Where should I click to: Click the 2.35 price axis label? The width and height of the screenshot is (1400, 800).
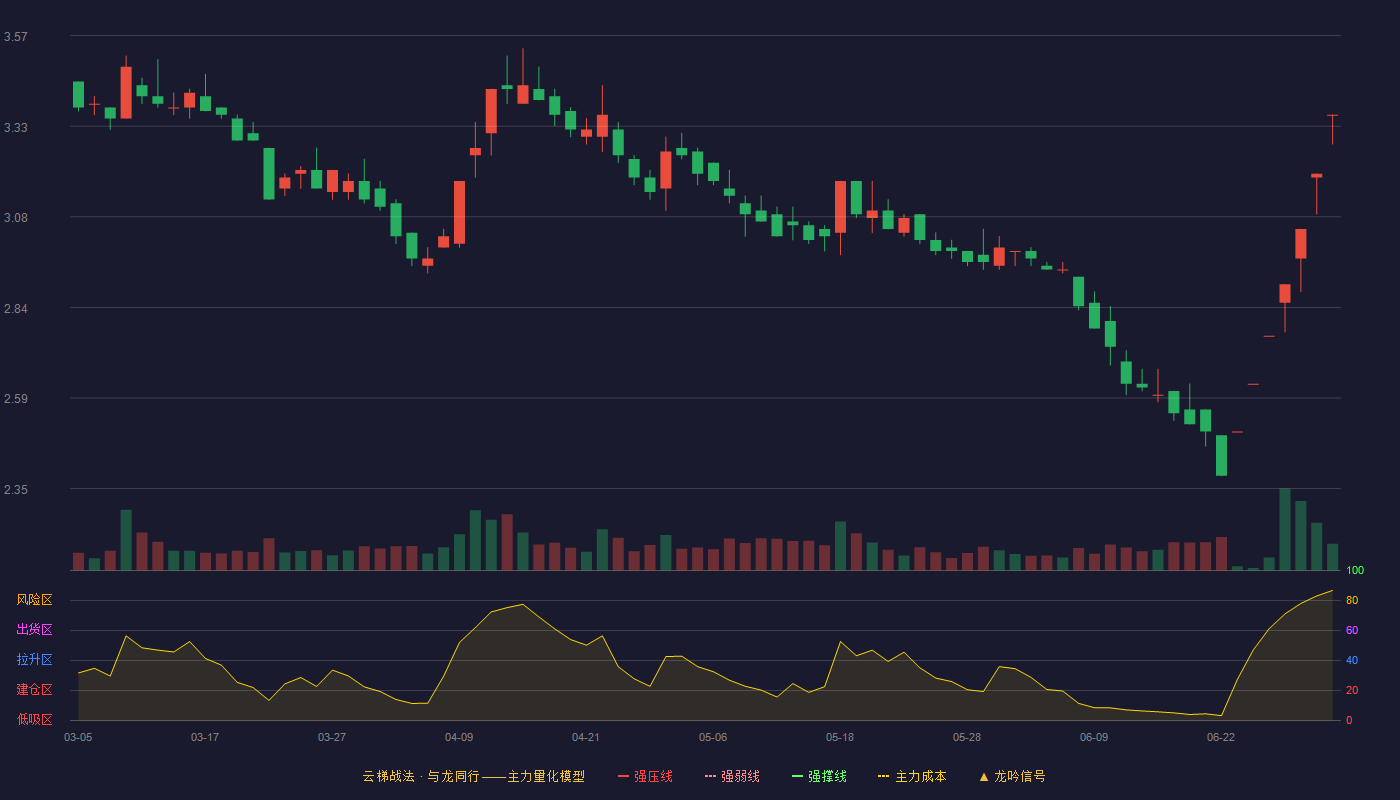(x=15, y=490)
